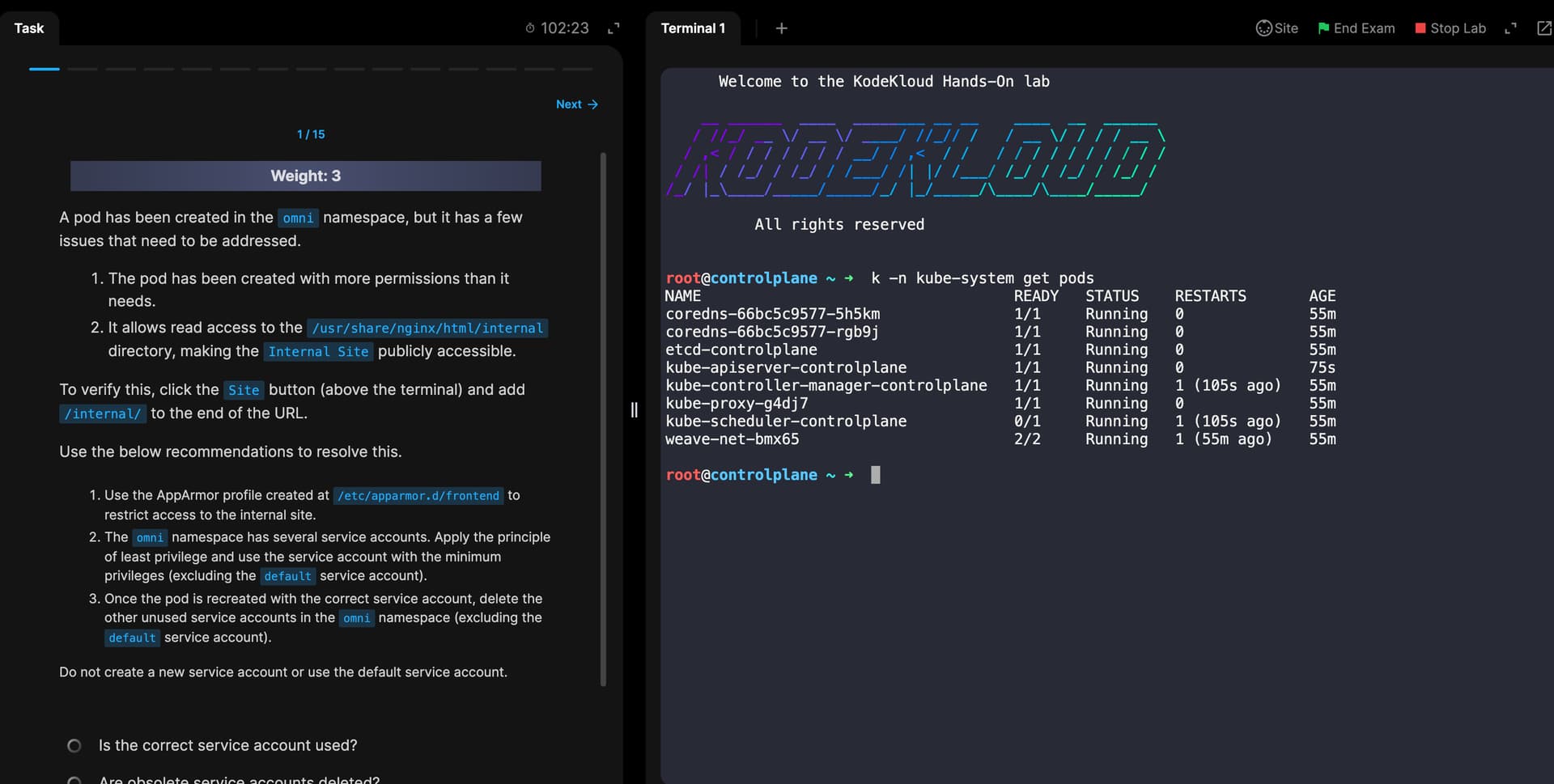
Task: Click the /usr/share/nginx/html/internal path snippet
Action: [x=427, y=328]
